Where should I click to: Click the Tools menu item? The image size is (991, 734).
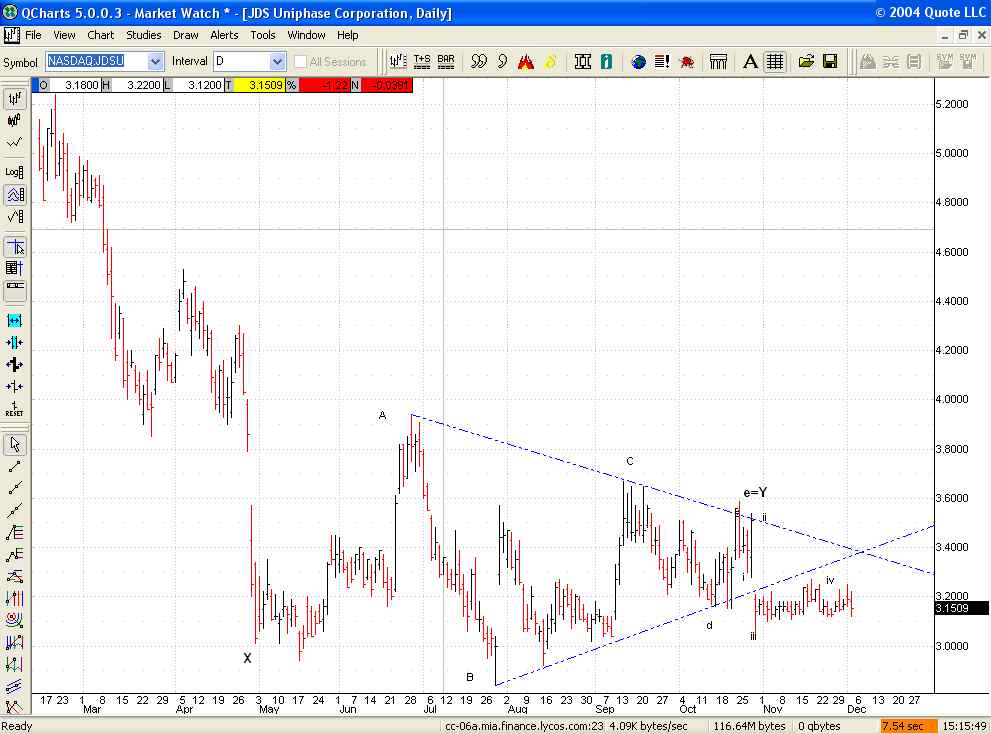pos(263,35)
